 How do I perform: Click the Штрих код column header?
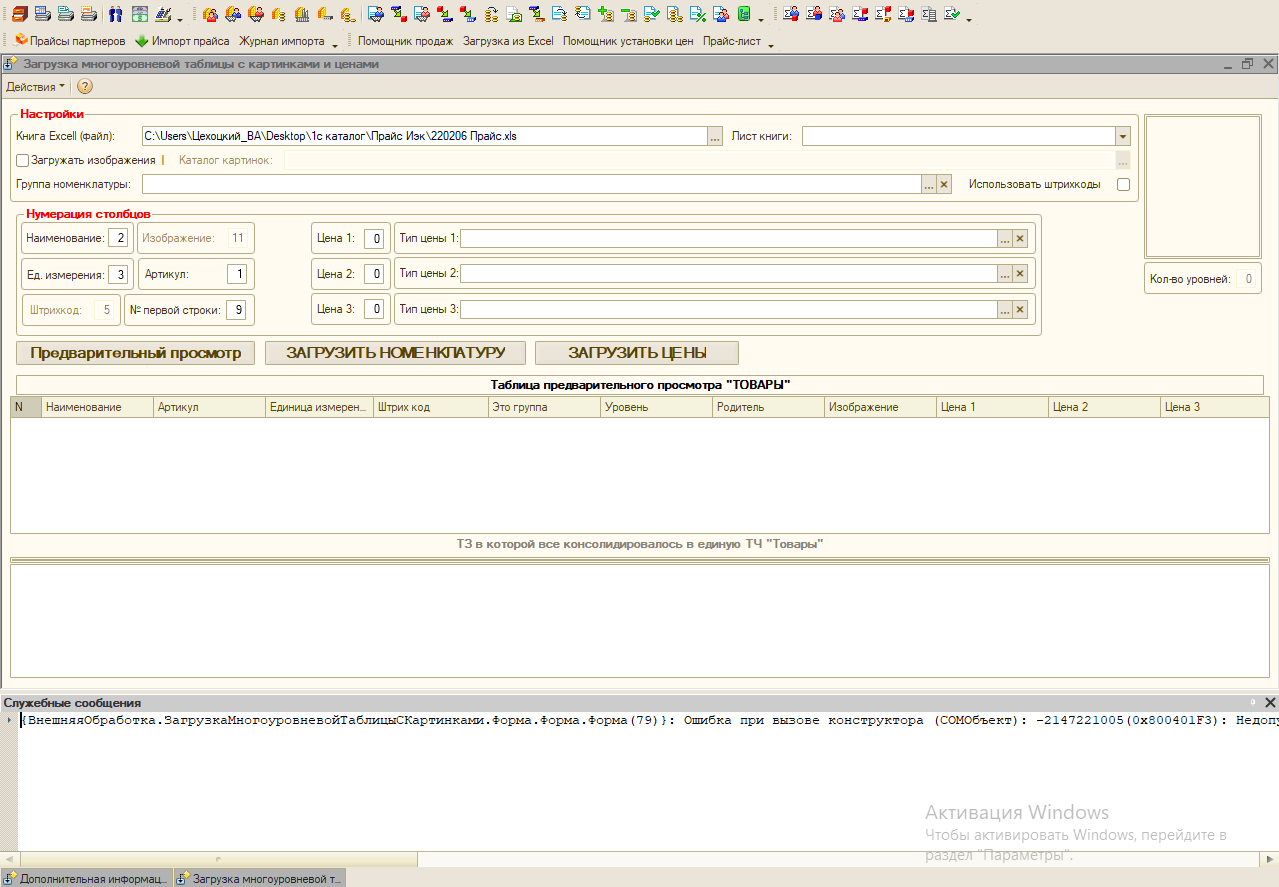click(x=433, y=407)
